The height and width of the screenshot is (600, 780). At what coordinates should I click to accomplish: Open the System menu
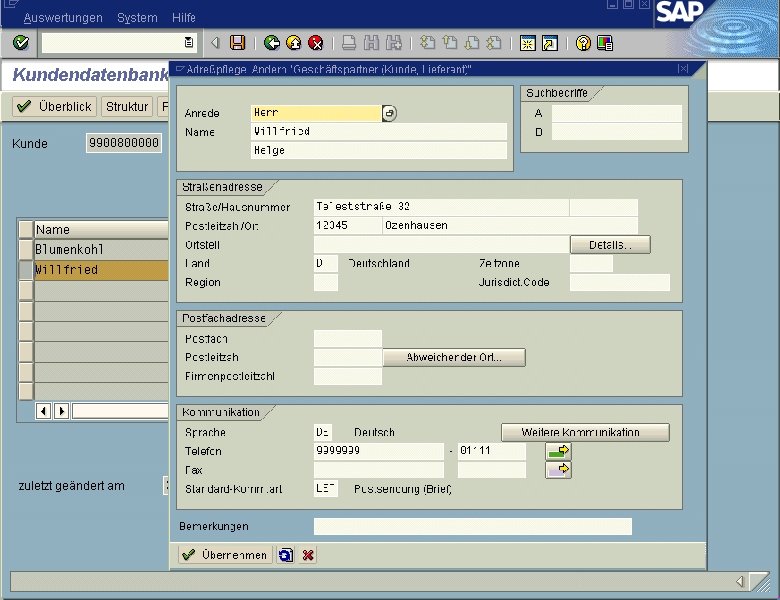[x=137, y=18]
